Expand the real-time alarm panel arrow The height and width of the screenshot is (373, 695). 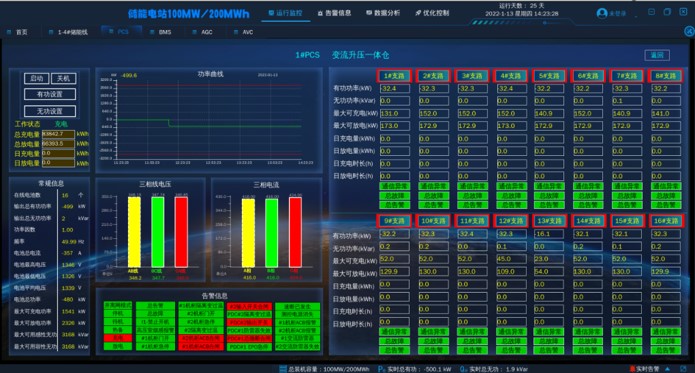pyautogui.click(x=667, y=369)
